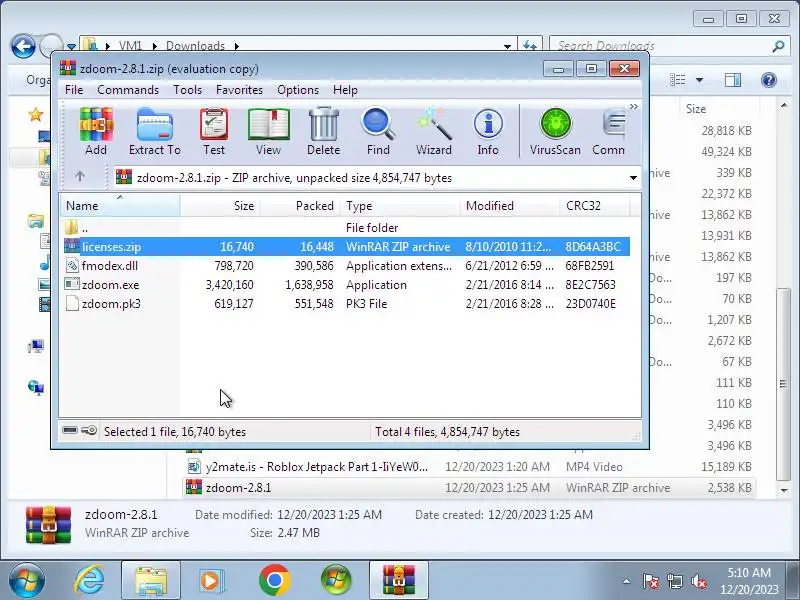The image size is (800, 600).
Task: Open the Commands menu
Action: pos(128,90)
